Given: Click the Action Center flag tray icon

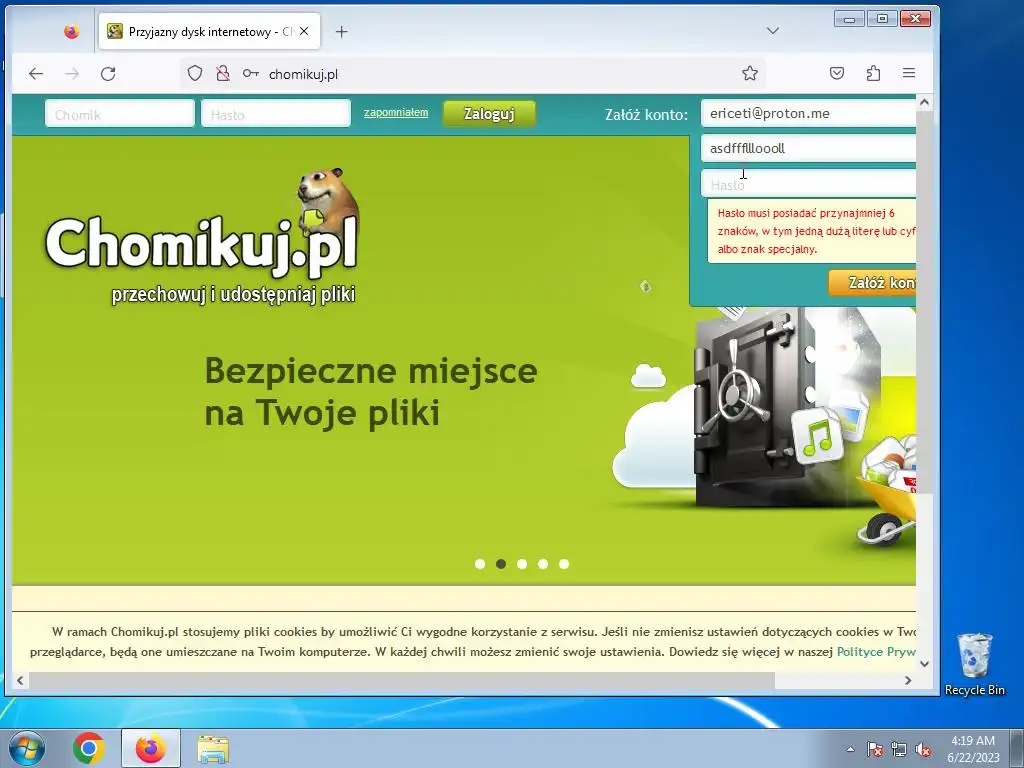Looking at the screenshot, I should click(x=874, y=749).
